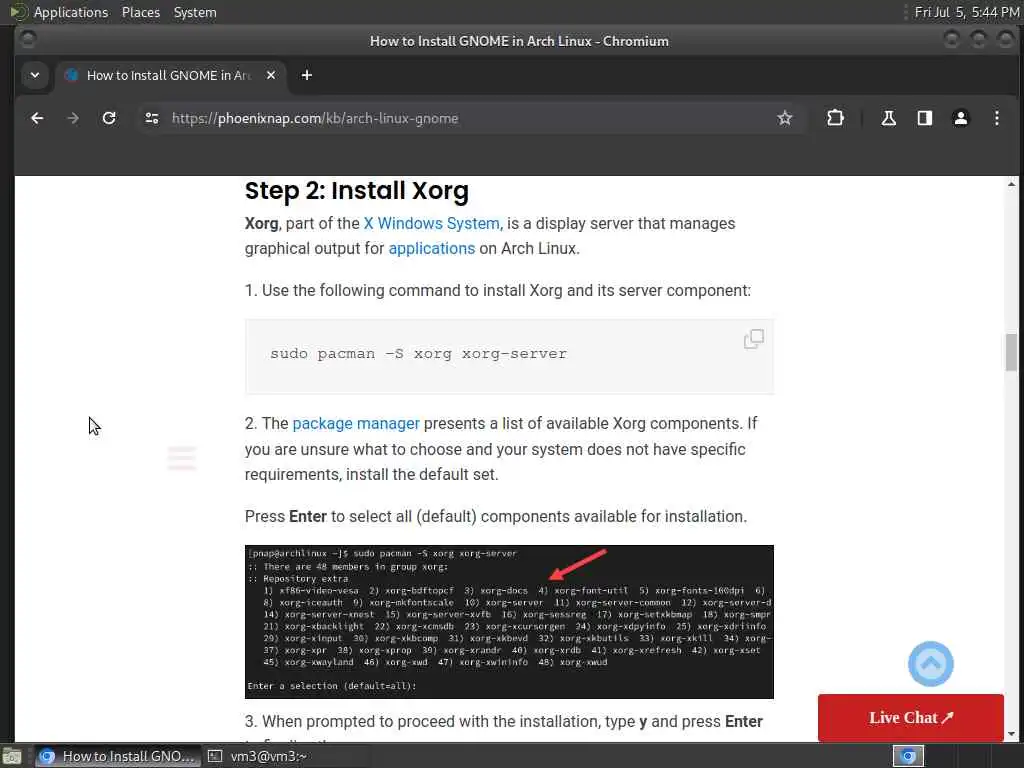This screenshot has height=768, width=1024.
Task: Open Chrome Labs flask icon
Action: (888, 118)
